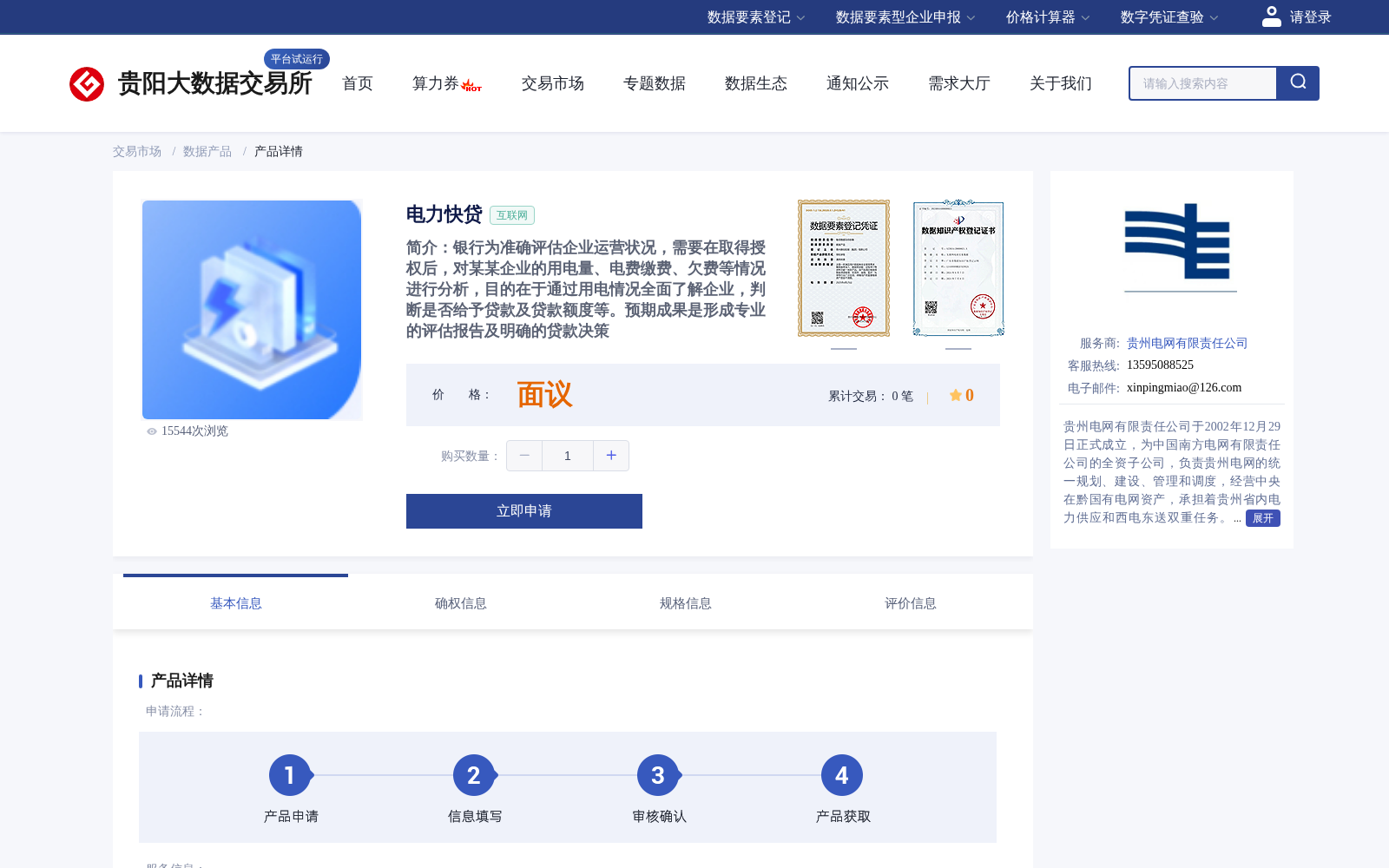Image resolution: width=1389 pixels, height=868 pixels.
Task: Open the 需求大厅 menu item
Action: pyautogui.click(x=959, y=83)
